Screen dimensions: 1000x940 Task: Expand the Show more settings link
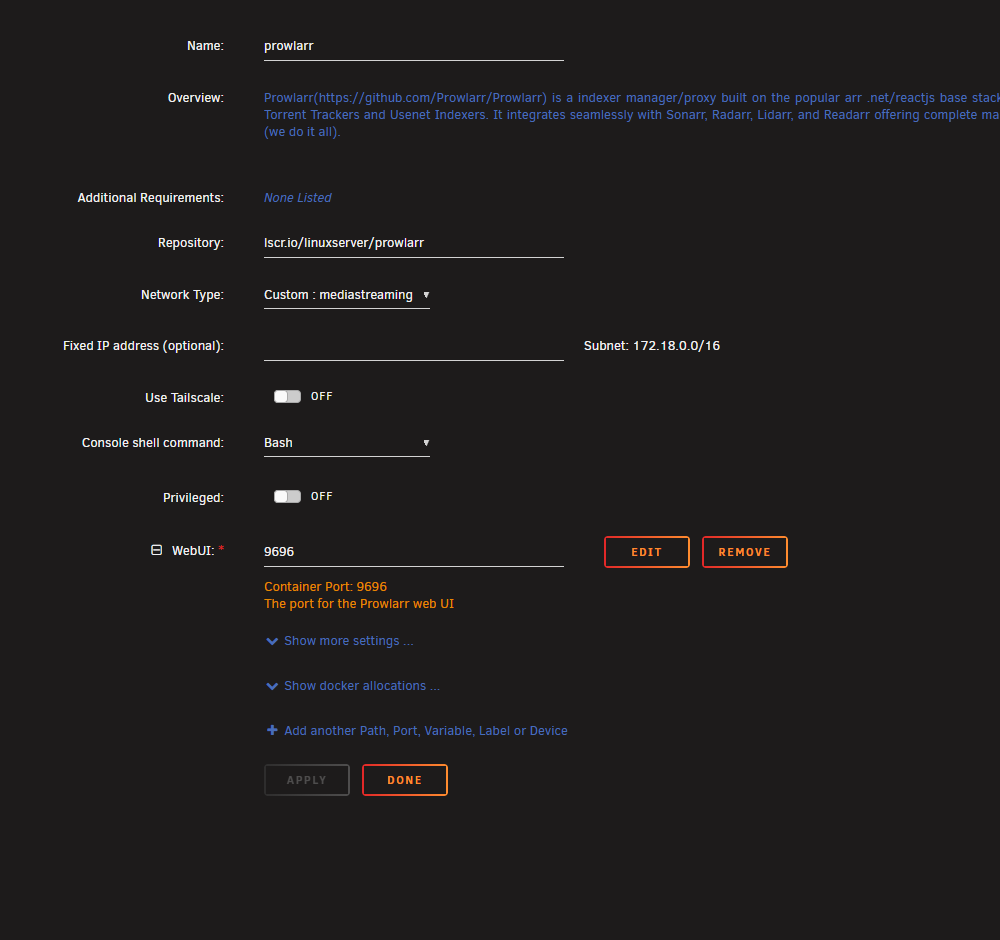point(348,641)
